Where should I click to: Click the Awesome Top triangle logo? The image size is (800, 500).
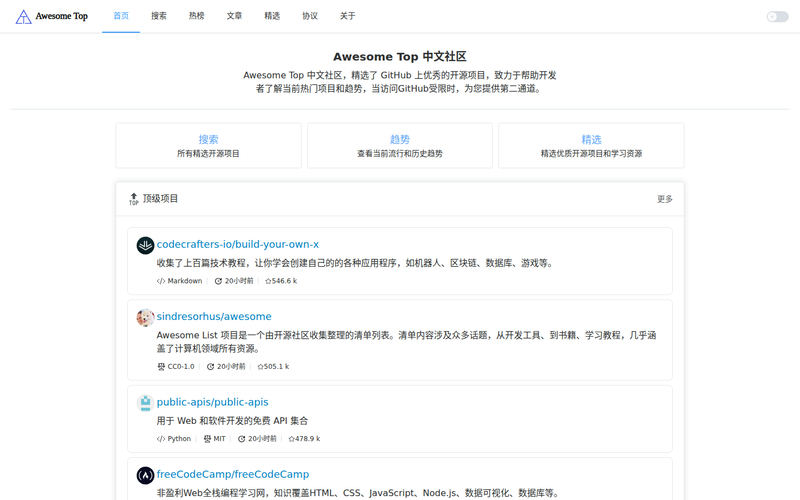(x=23, y=16)
